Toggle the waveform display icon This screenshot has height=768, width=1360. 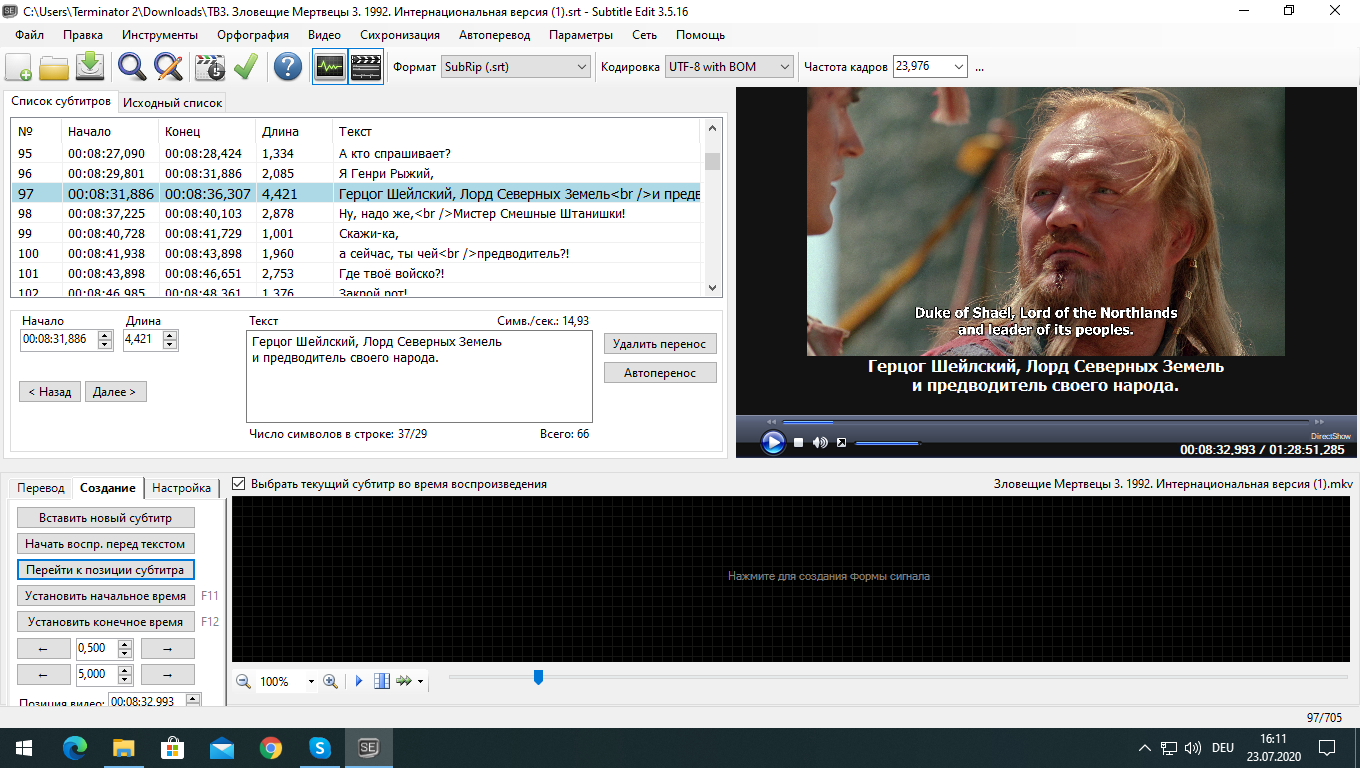[x=330, y=67]
